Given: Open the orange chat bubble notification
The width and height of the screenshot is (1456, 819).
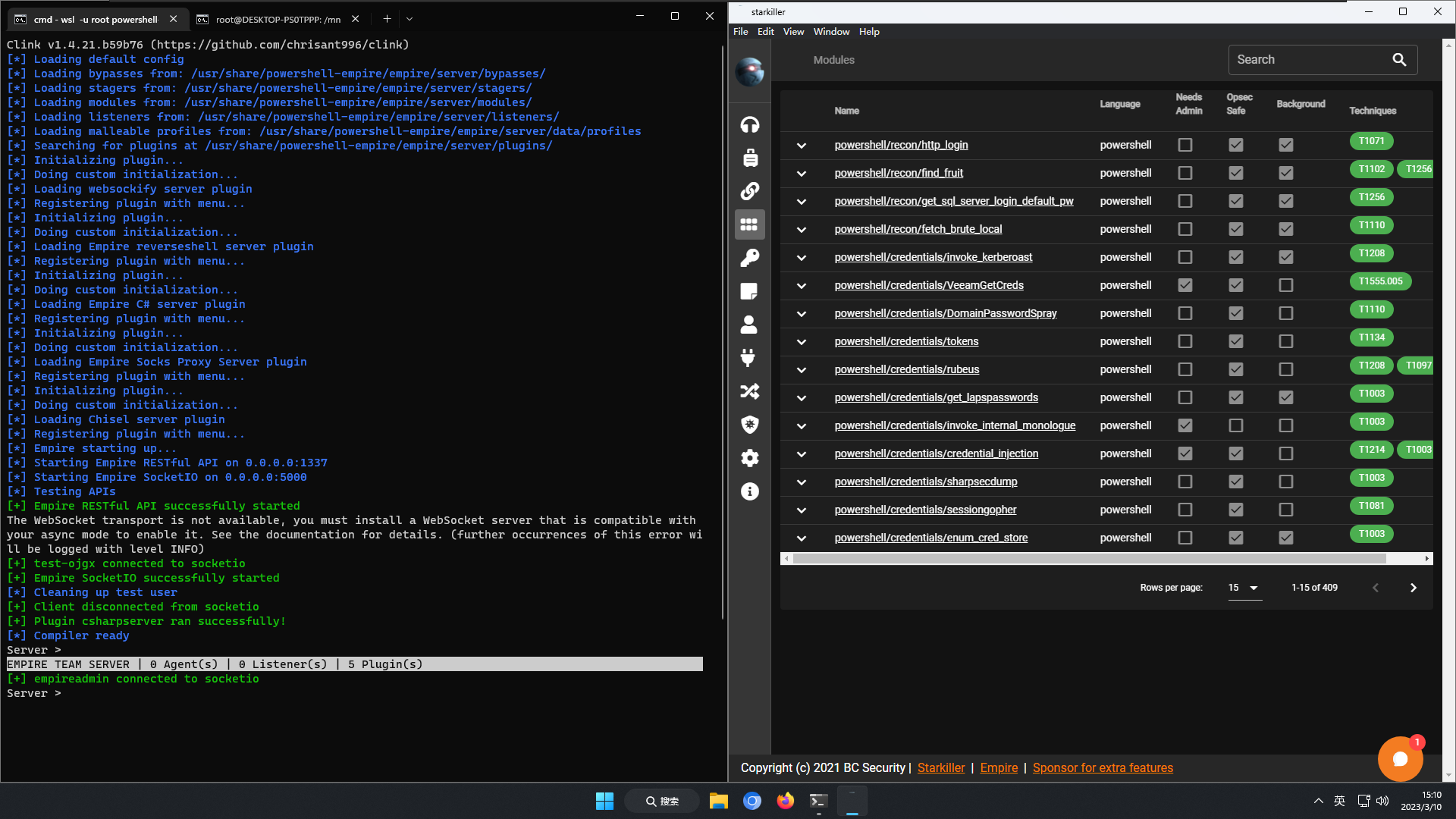Looking at the screenshot, I should click(x=1400, y=758).
